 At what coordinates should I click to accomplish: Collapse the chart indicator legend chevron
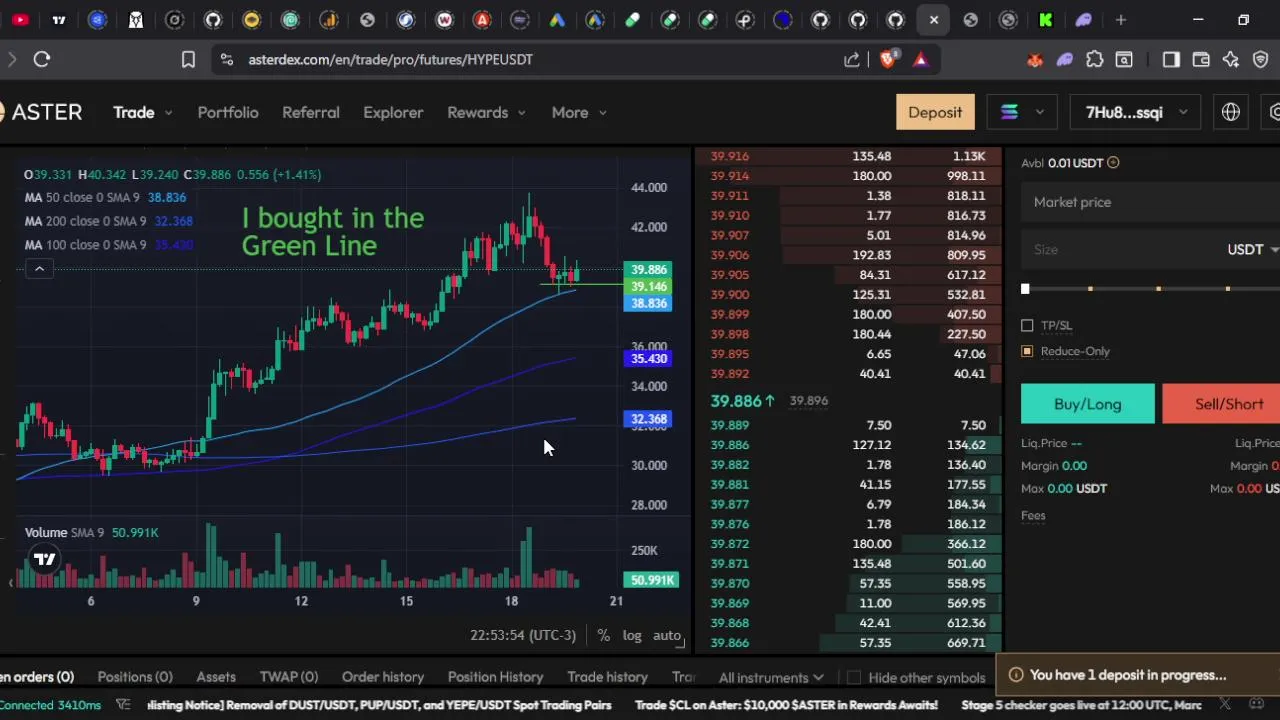(39, 268)
